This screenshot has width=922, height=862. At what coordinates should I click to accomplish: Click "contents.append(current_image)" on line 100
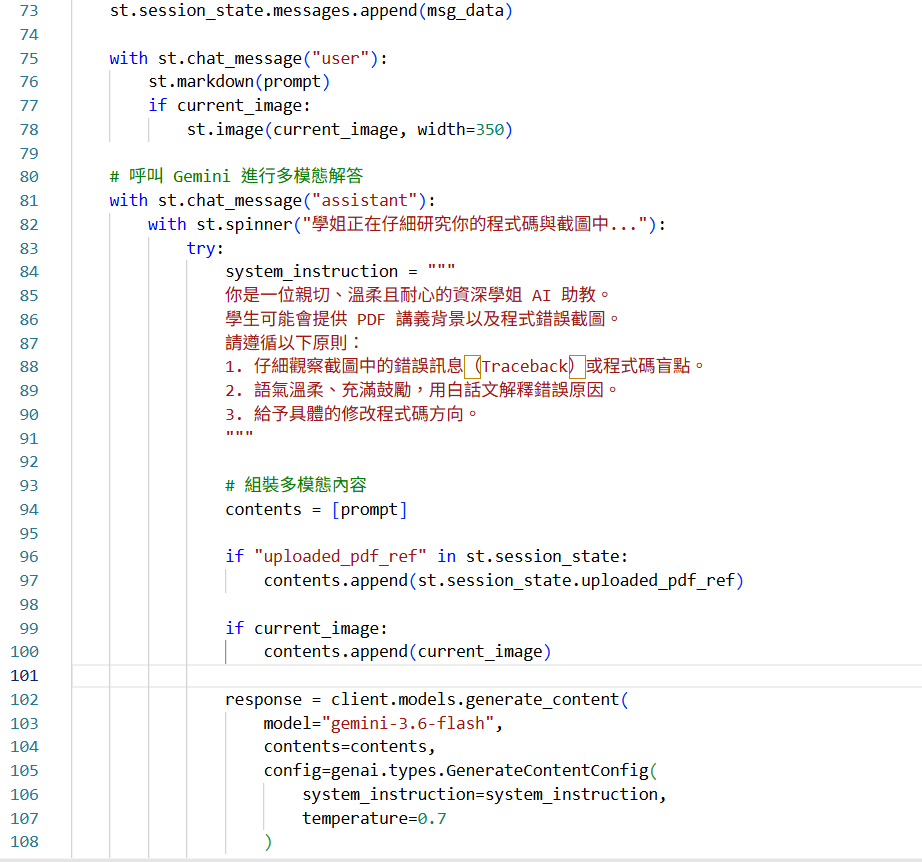[x=407, y=652]
